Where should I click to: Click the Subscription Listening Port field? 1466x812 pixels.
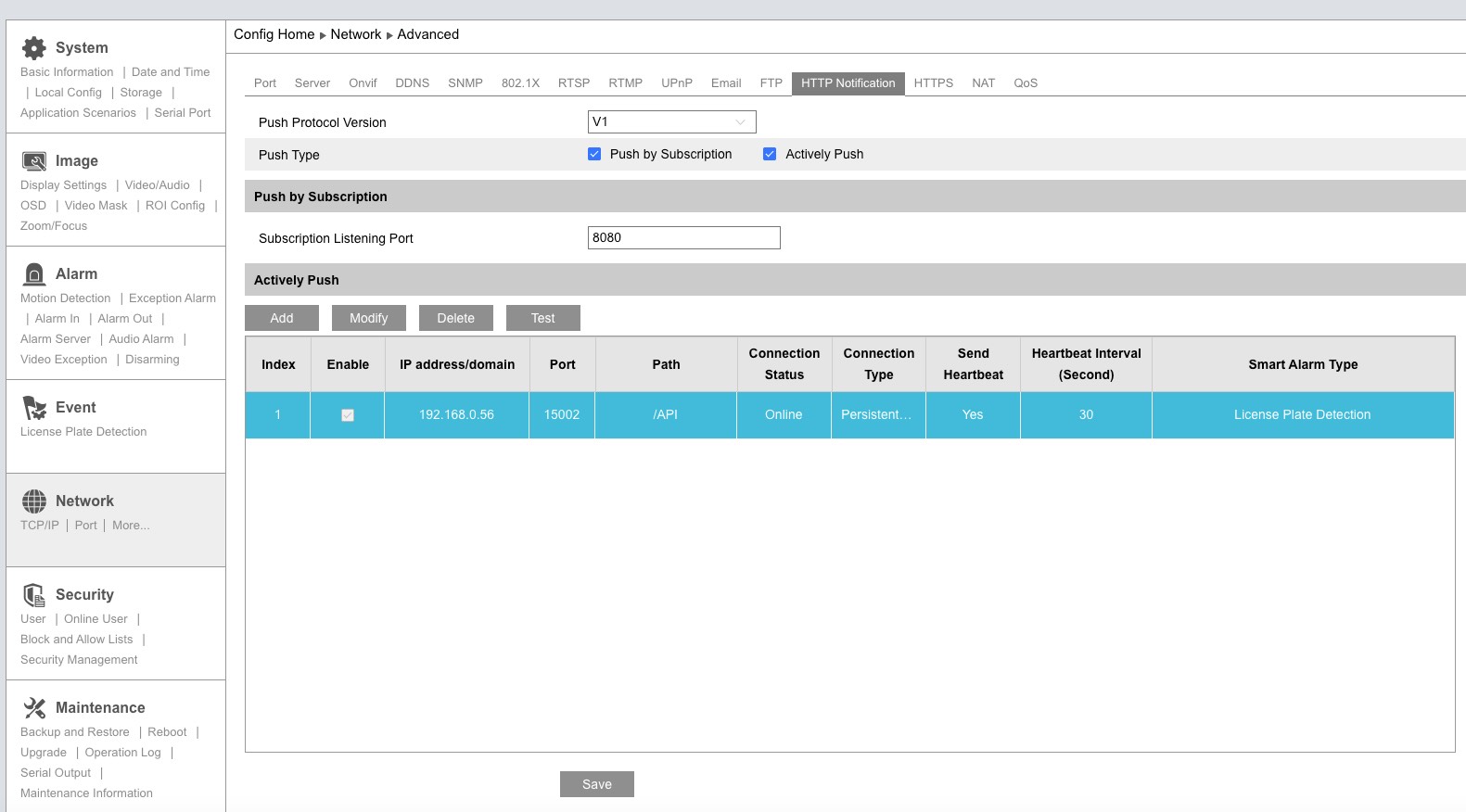684,237
